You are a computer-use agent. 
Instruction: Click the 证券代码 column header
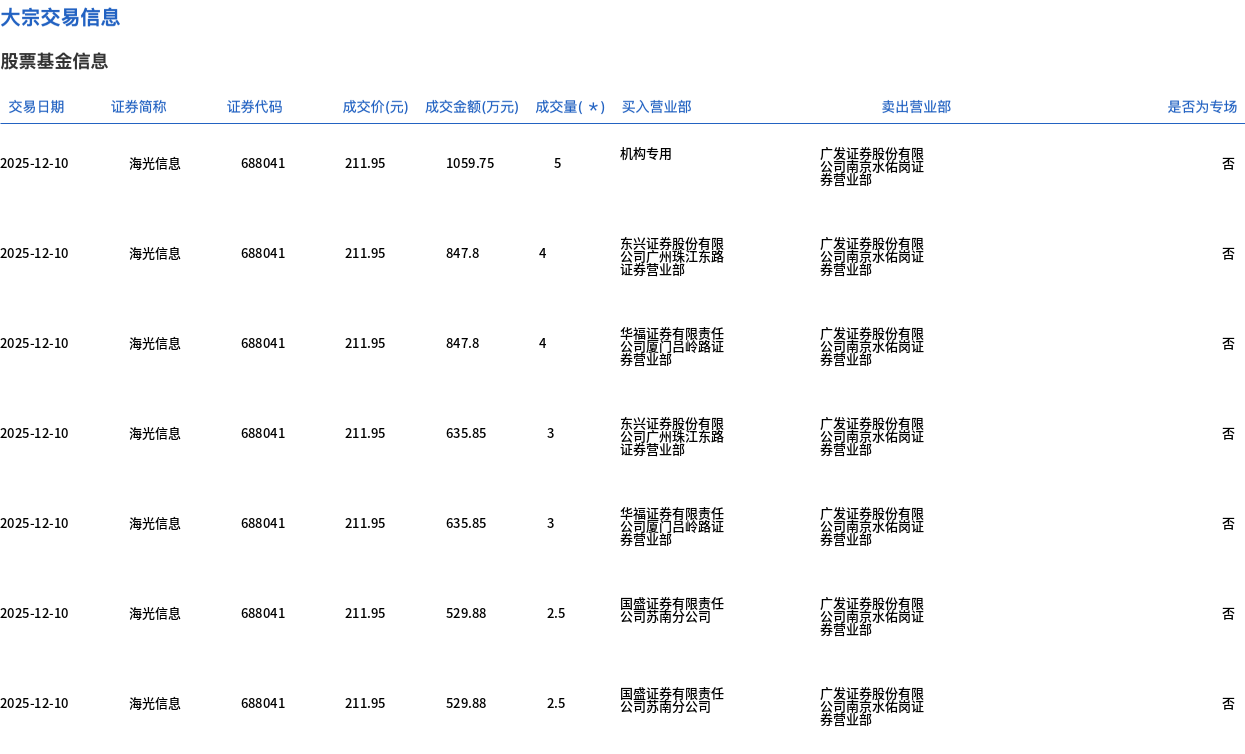(x=255, y=107)
